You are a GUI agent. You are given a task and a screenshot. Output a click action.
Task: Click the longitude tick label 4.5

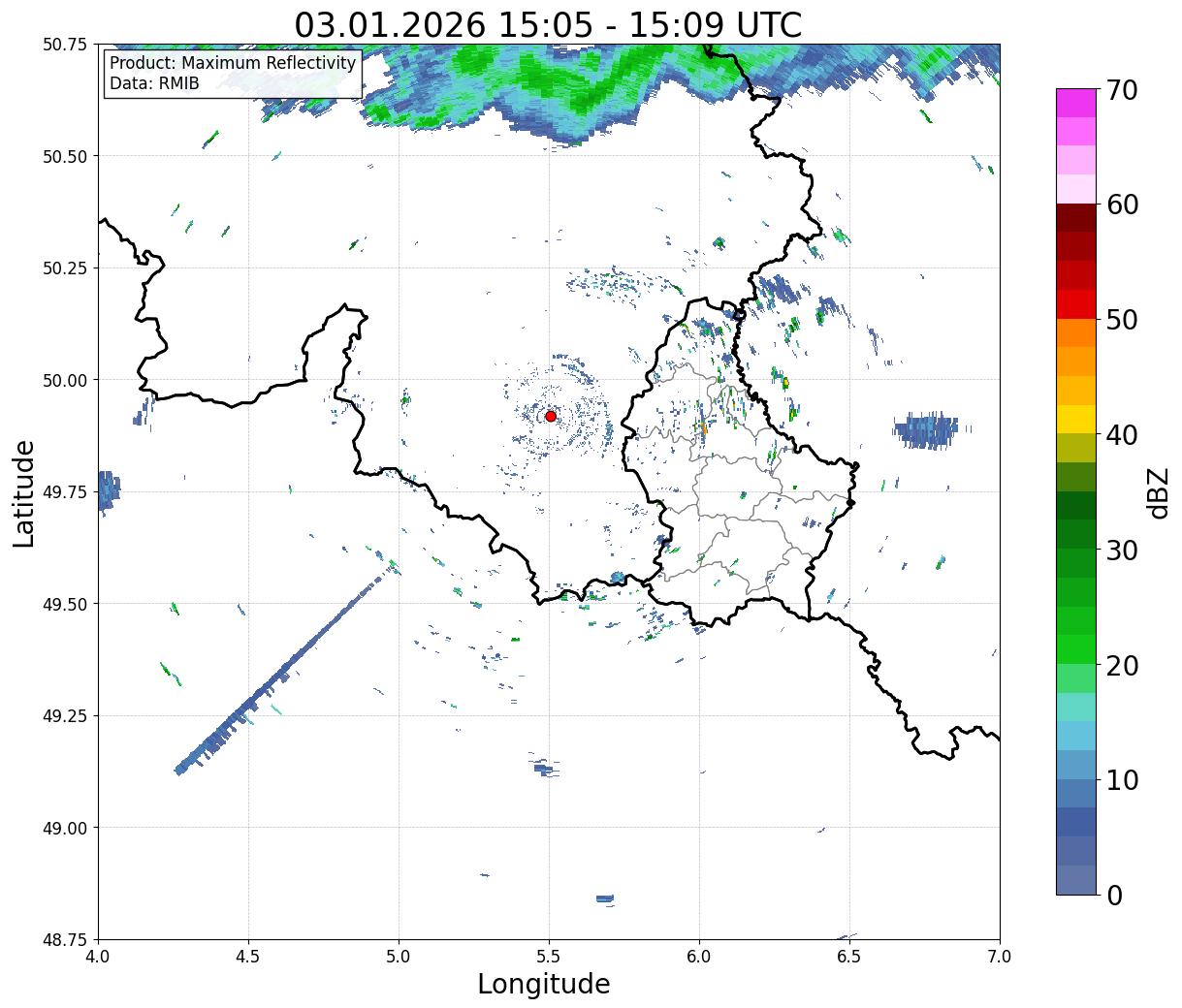point(248,957)
